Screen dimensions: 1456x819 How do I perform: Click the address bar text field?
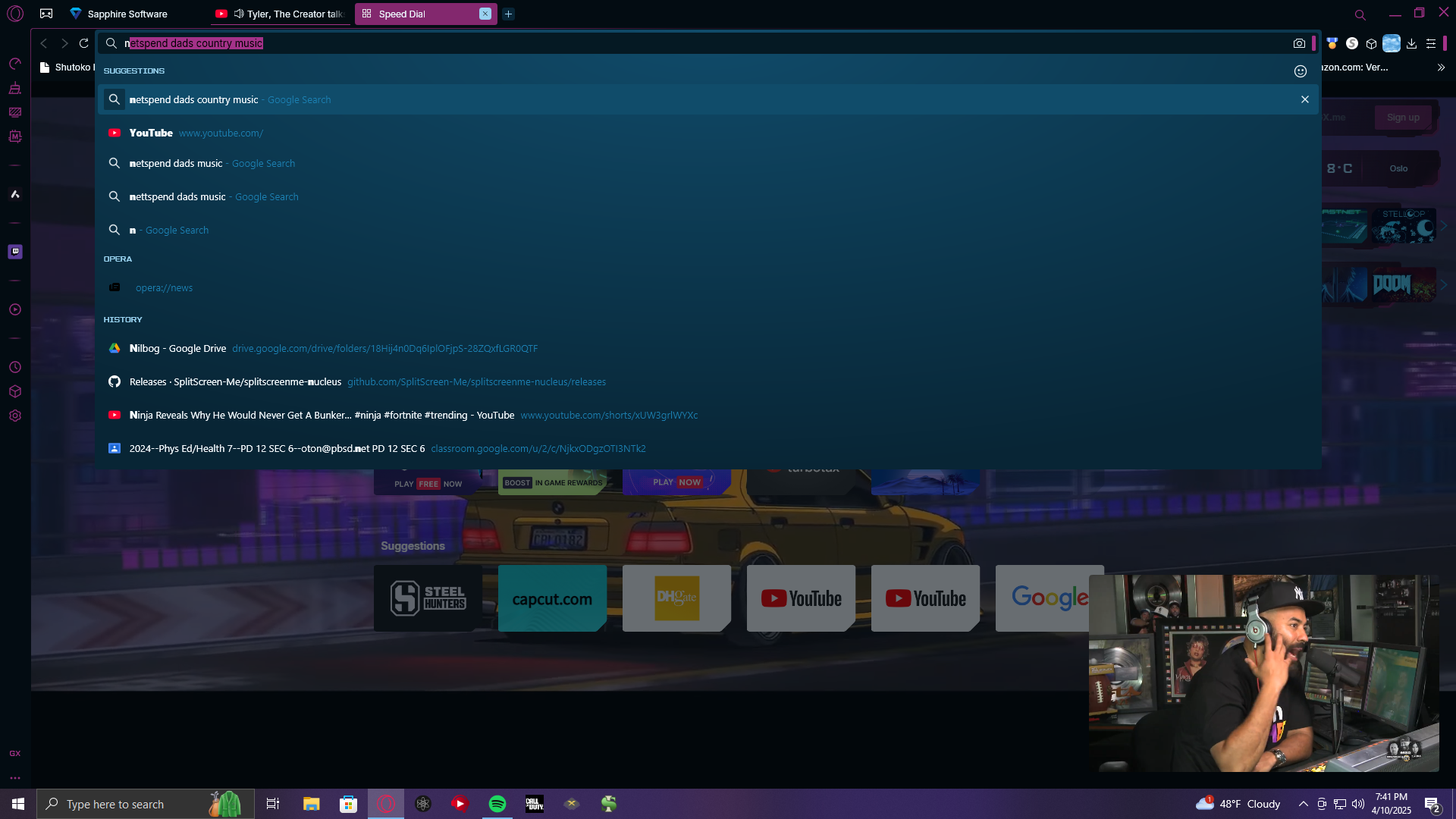coord(682,44)
